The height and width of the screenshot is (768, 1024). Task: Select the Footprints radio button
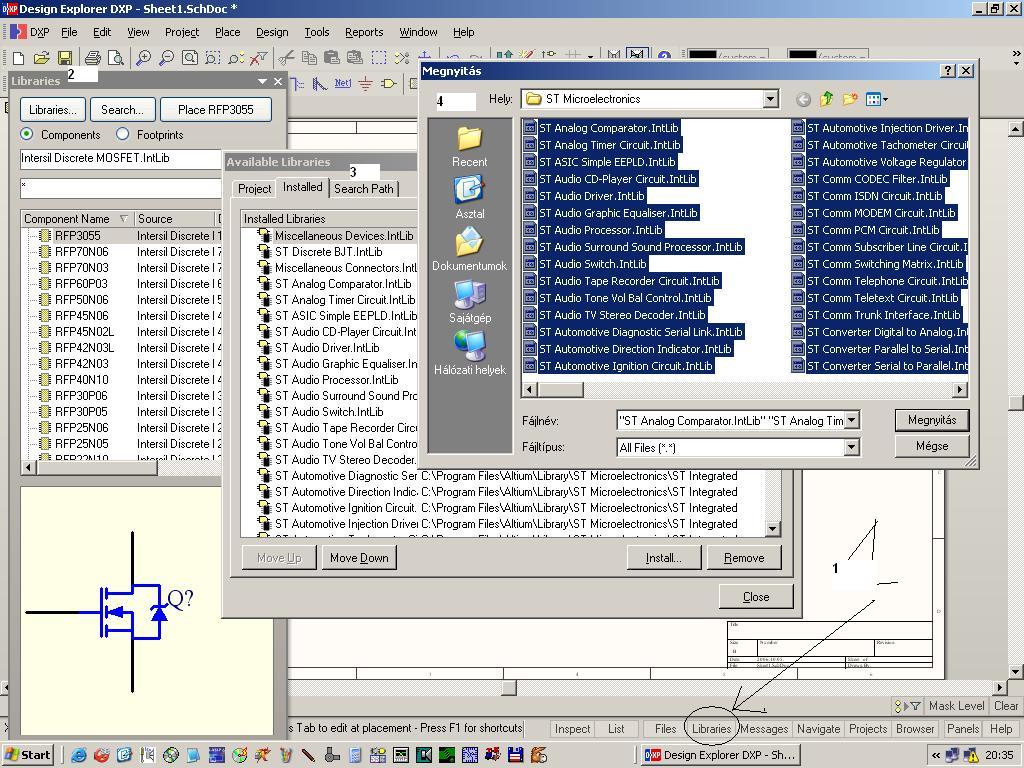click(122, 134)
